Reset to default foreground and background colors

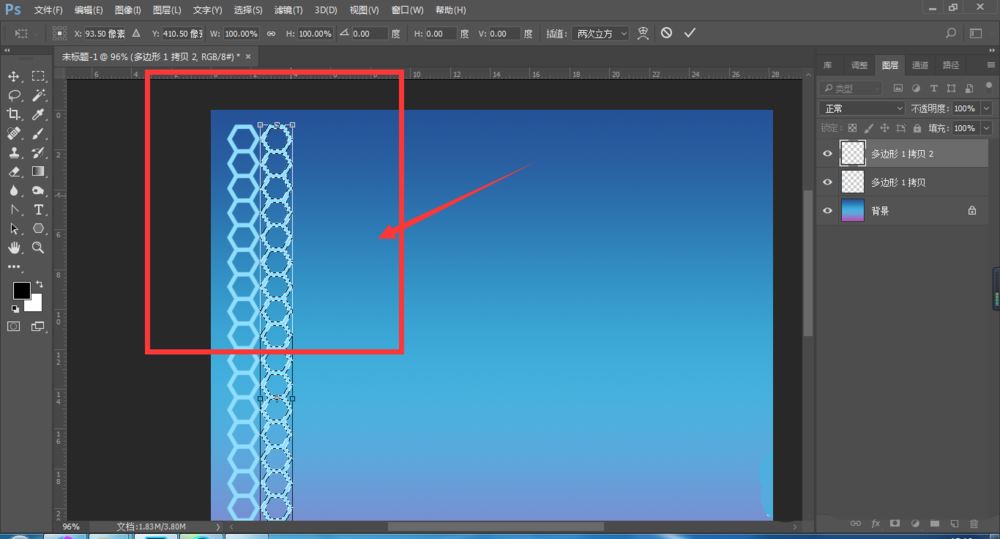tap(15, 309)
